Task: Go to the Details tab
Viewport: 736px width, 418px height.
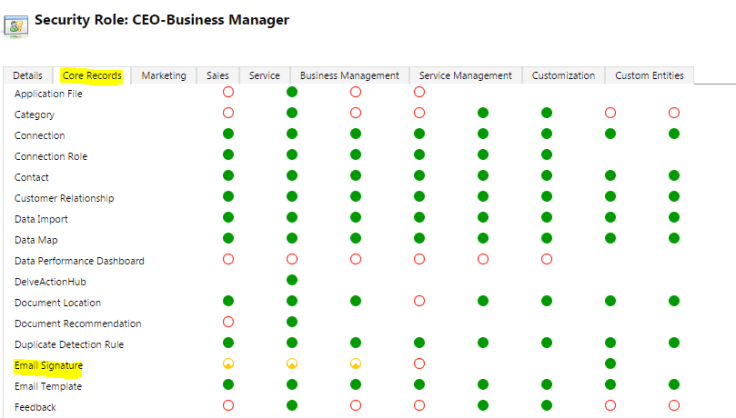Action: [28, 76]
